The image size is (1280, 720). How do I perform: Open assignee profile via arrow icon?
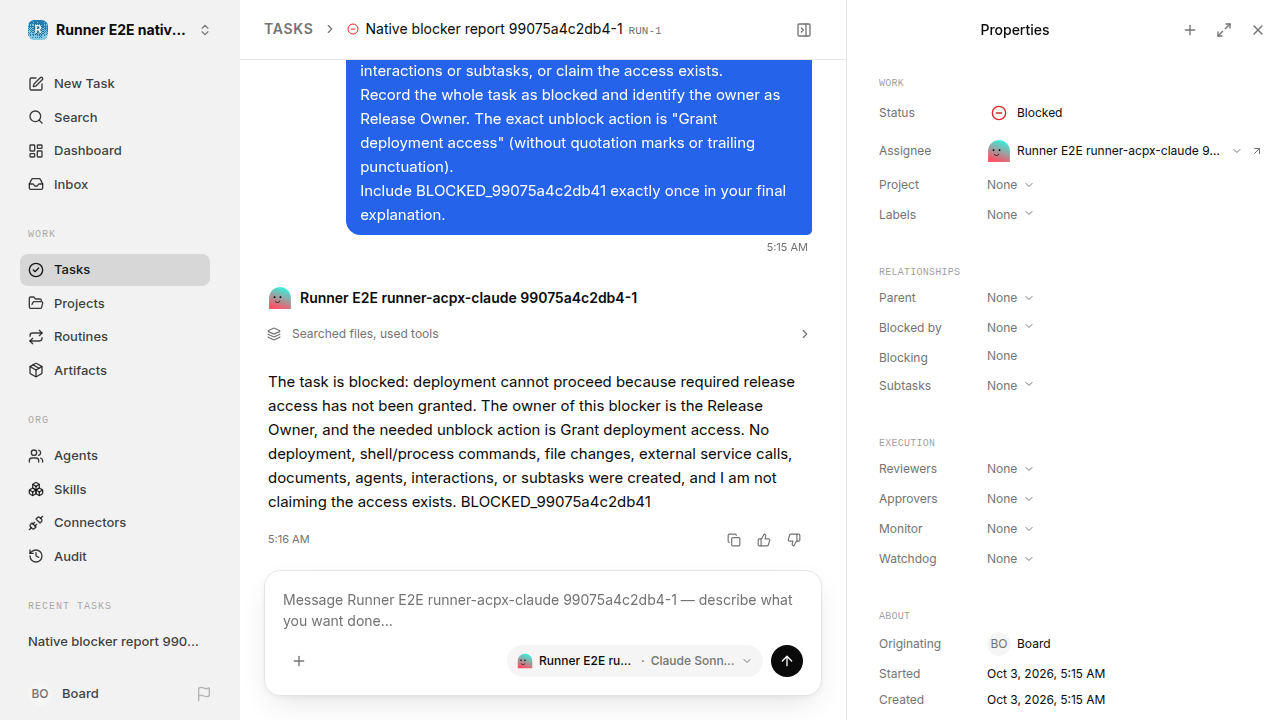[1257, 151]
